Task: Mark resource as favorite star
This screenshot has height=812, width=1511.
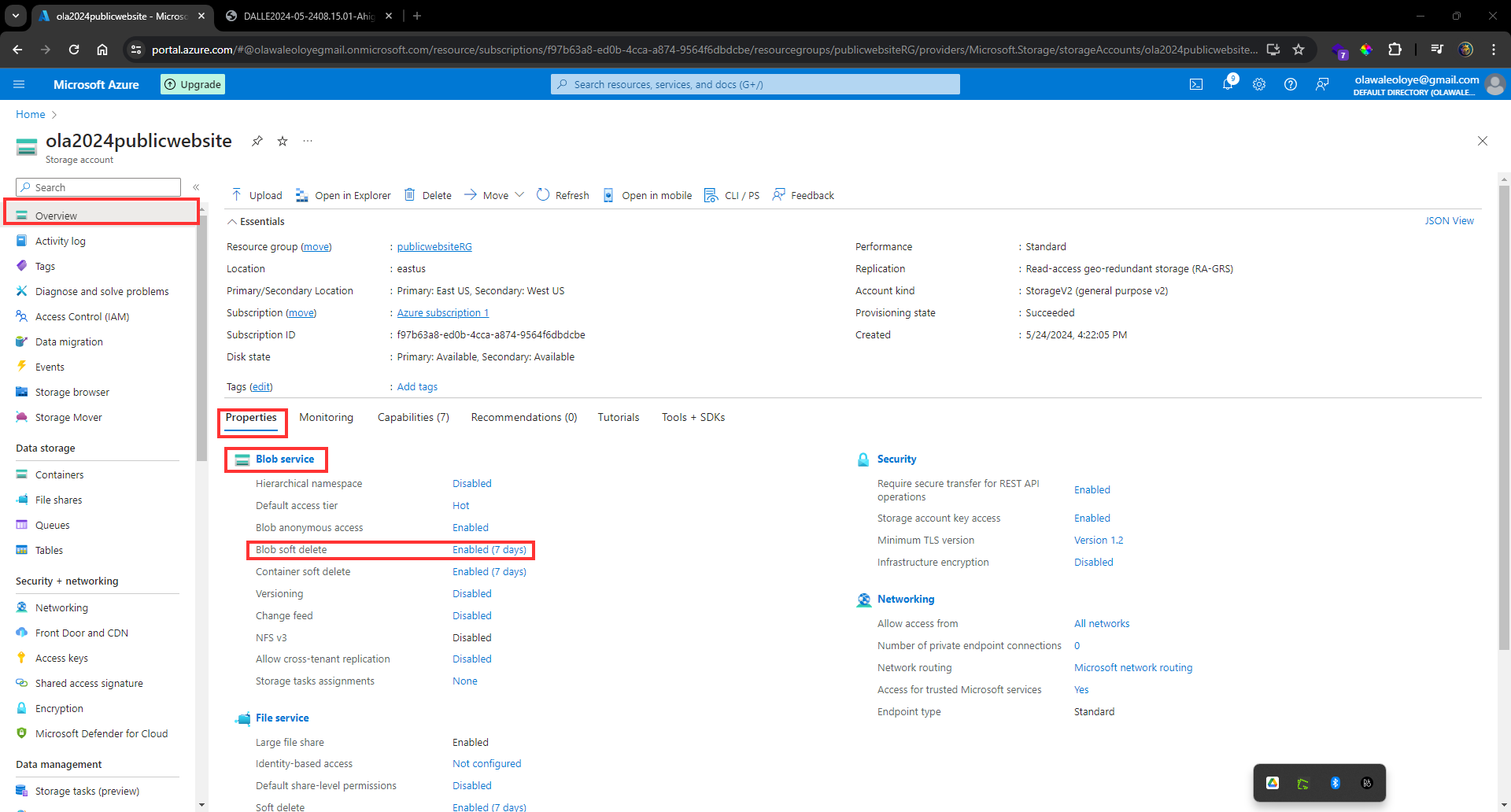Action: coord(283,141)
